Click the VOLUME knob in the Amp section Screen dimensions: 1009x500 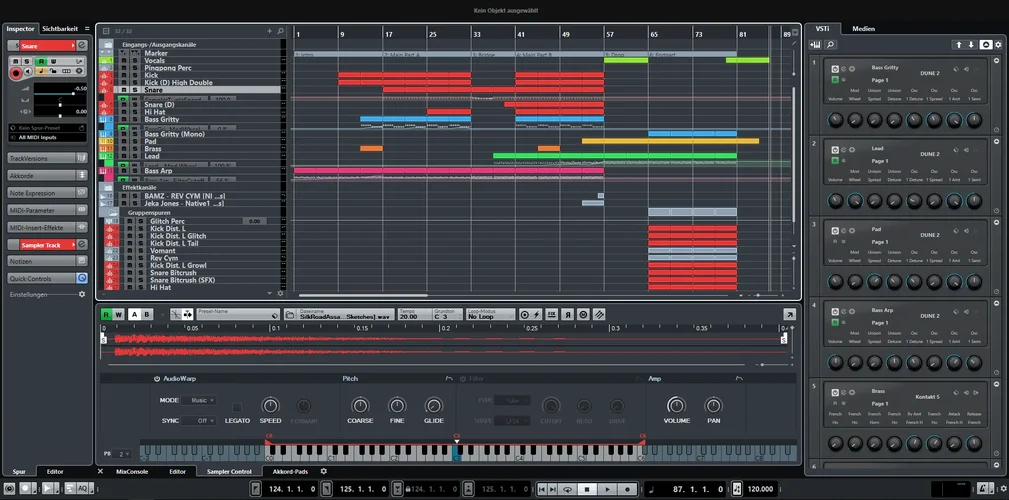[x=677, y=406]
